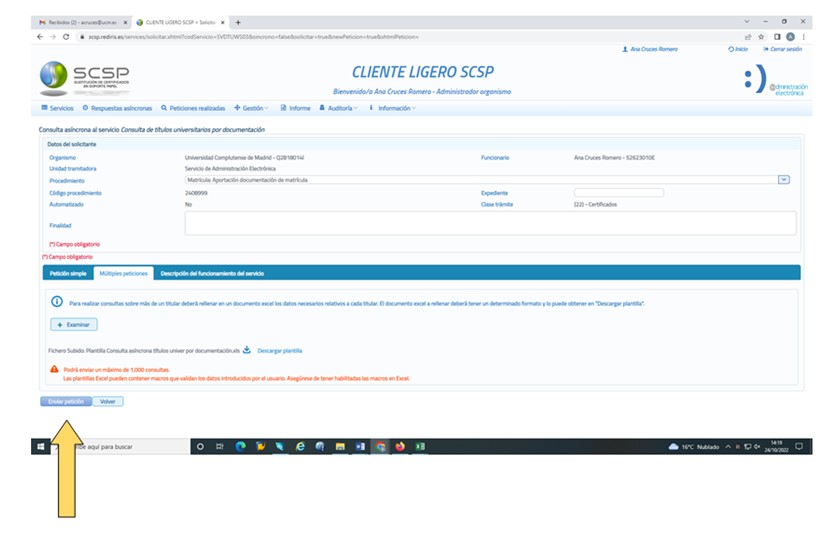Screen dimensions: 834x542
Task: Open Descripción del funcionamiento del servicio tab
Action: (x=212, y=273)
